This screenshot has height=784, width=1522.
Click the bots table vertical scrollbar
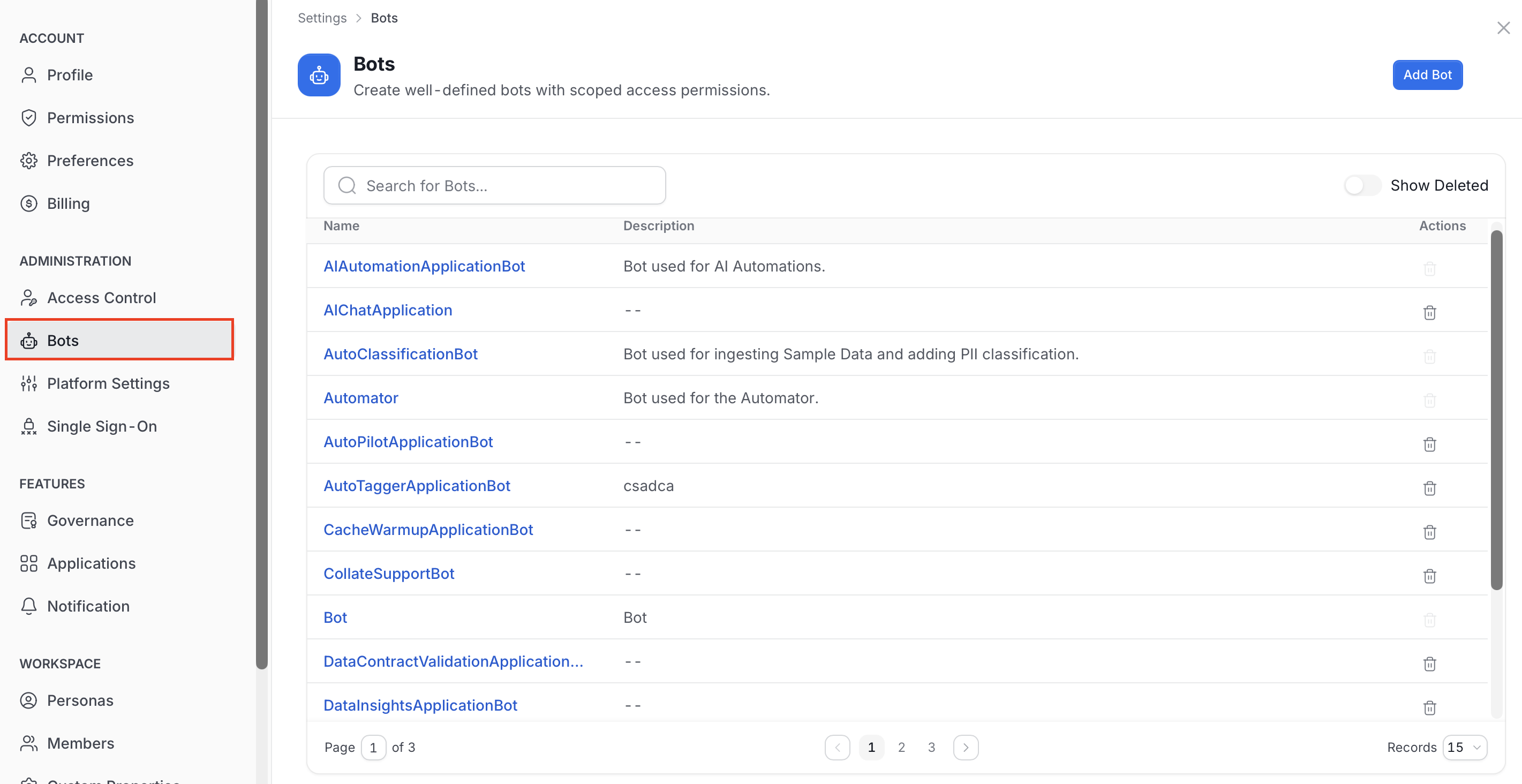(x=1496, y=411)
